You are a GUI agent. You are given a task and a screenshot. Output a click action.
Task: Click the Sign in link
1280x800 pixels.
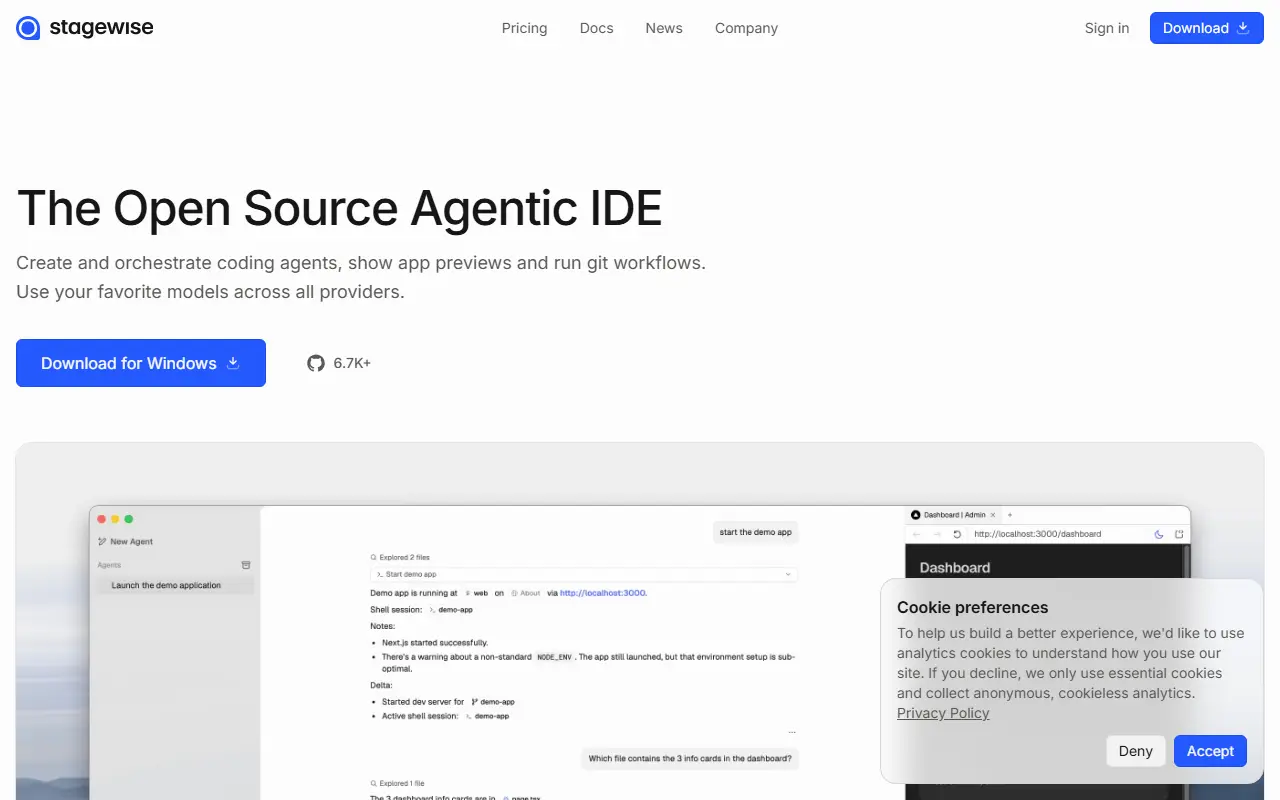1107,28
